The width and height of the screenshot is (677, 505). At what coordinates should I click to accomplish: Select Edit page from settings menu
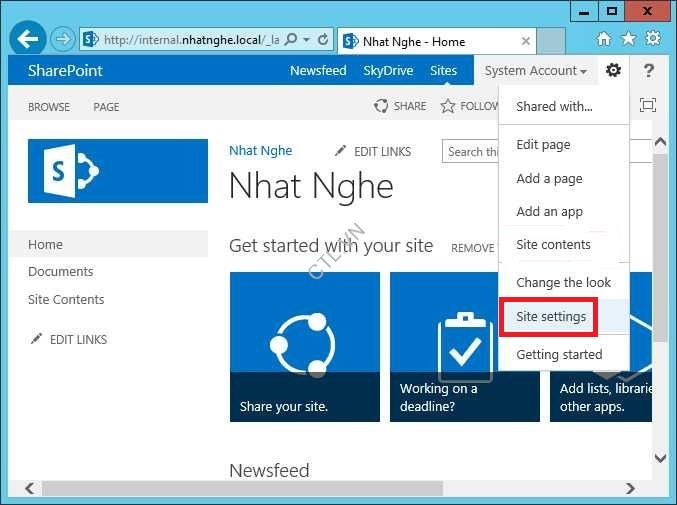[x=564, y=144]
